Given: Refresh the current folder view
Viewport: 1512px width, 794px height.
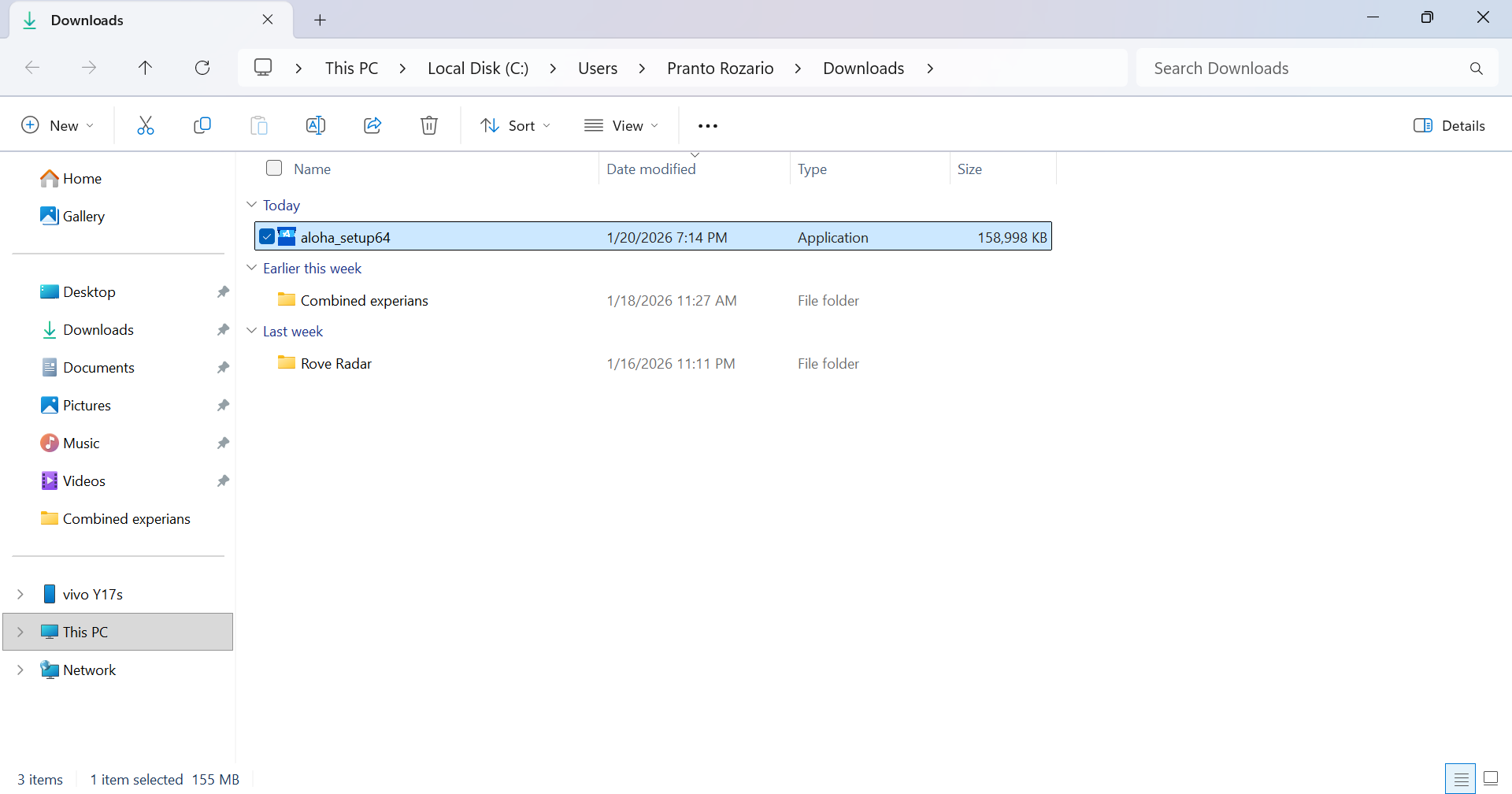Looking at the screenshot, I should 202,68.
